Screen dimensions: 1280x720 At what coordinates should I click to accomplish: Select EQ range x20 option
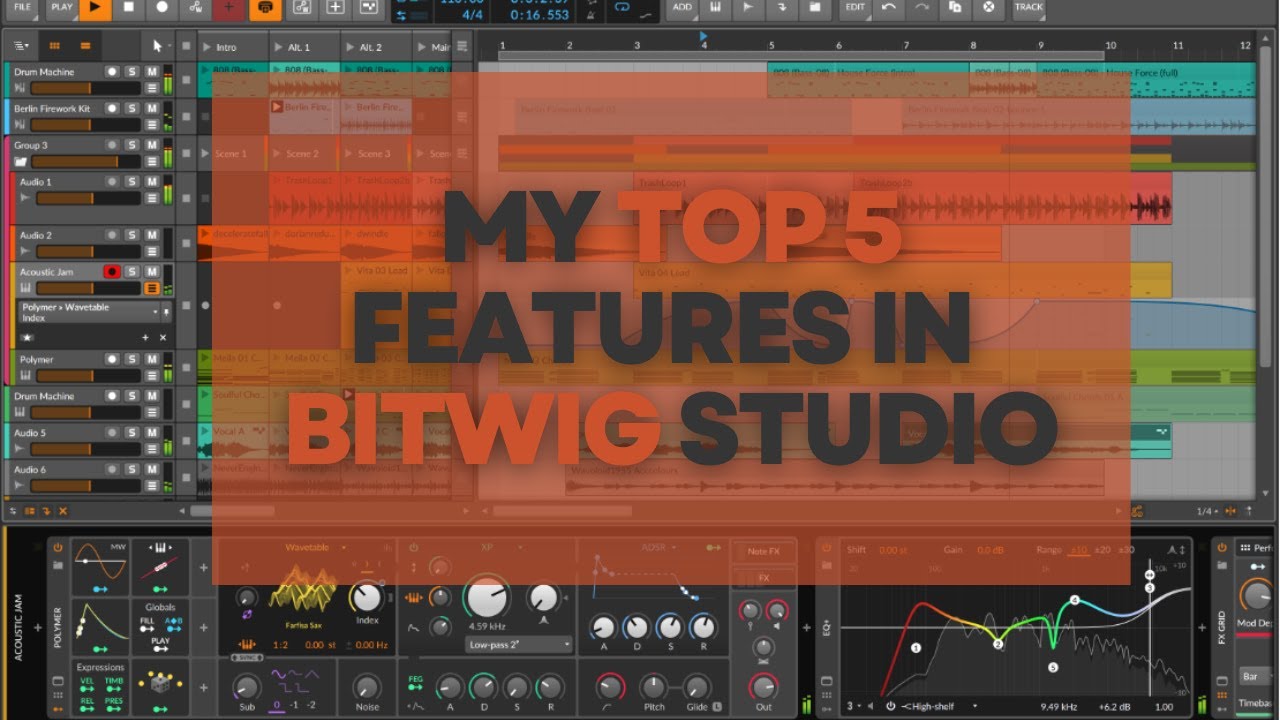click(x=1101, y=550)
